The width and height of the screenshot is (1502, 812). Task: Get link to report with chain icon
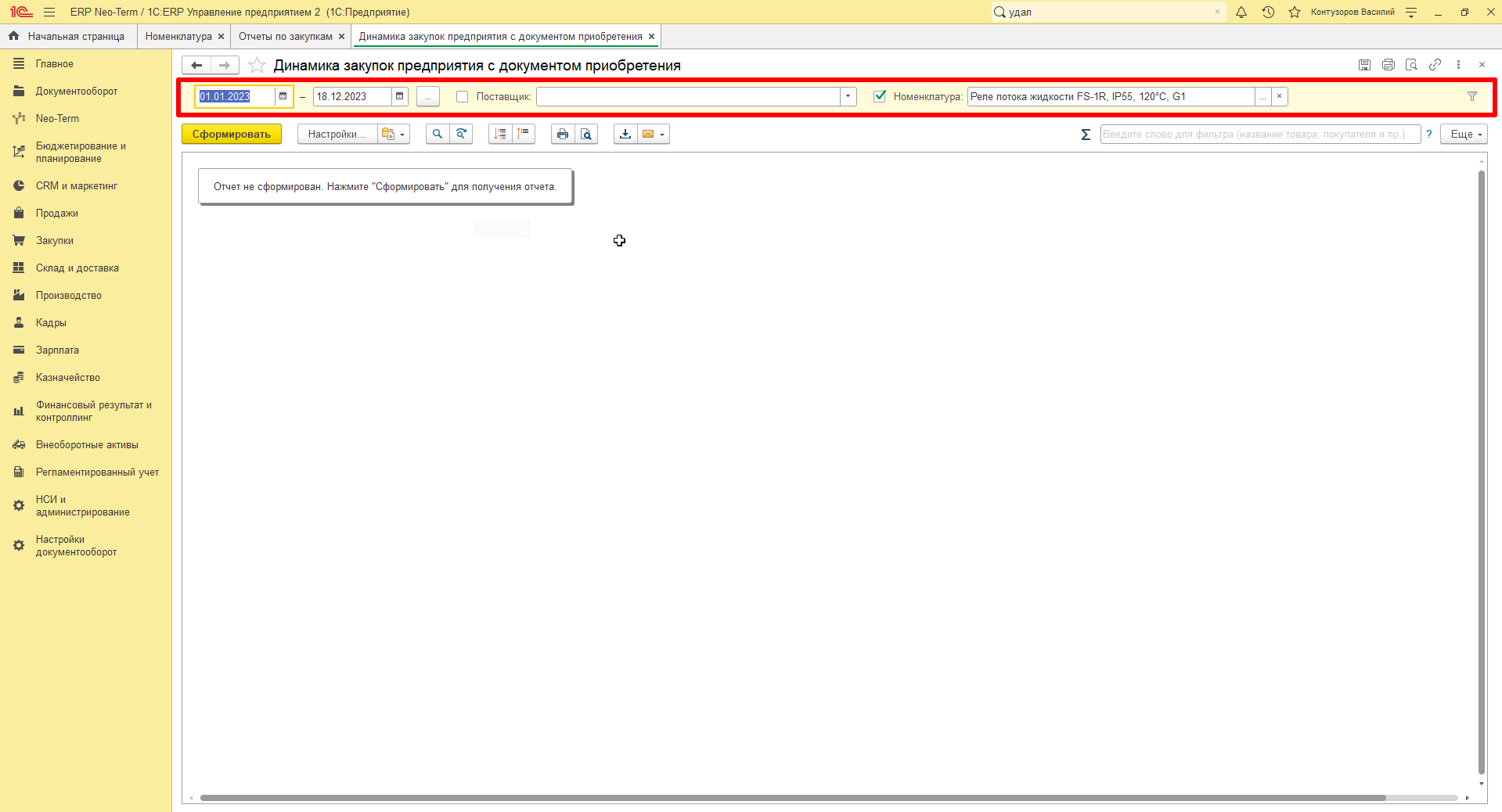pos(1435,65)
